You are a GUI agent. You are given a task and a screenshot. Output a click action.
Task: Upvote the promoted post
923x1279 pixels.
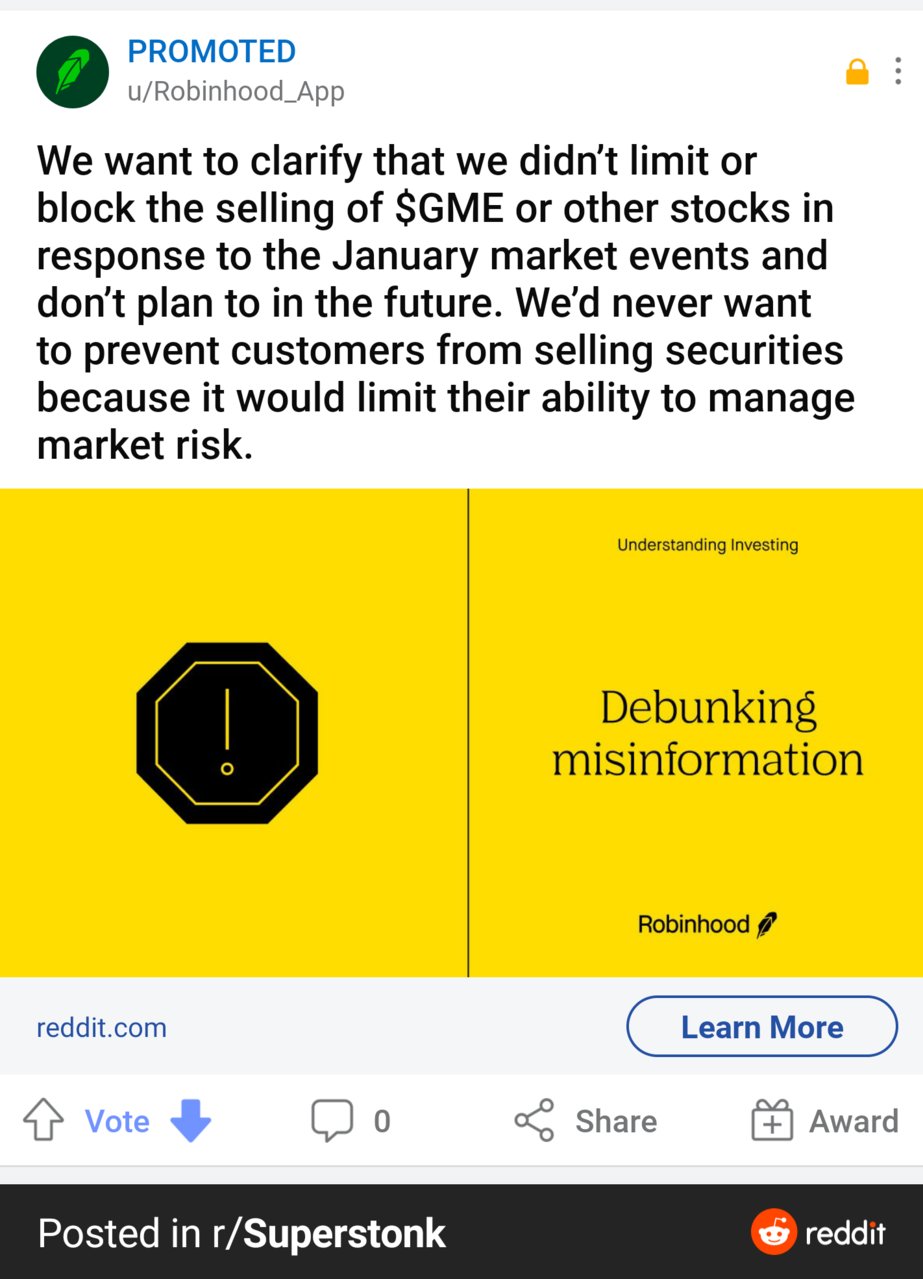(43, 1121)
